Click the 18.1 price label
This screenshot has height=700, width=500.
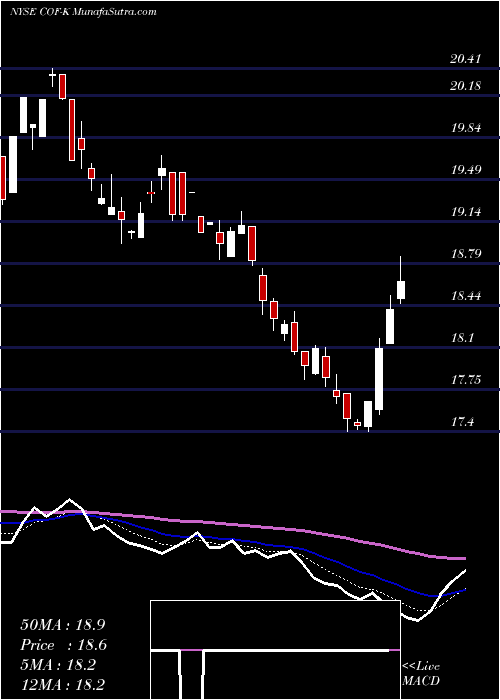[462, 338]
